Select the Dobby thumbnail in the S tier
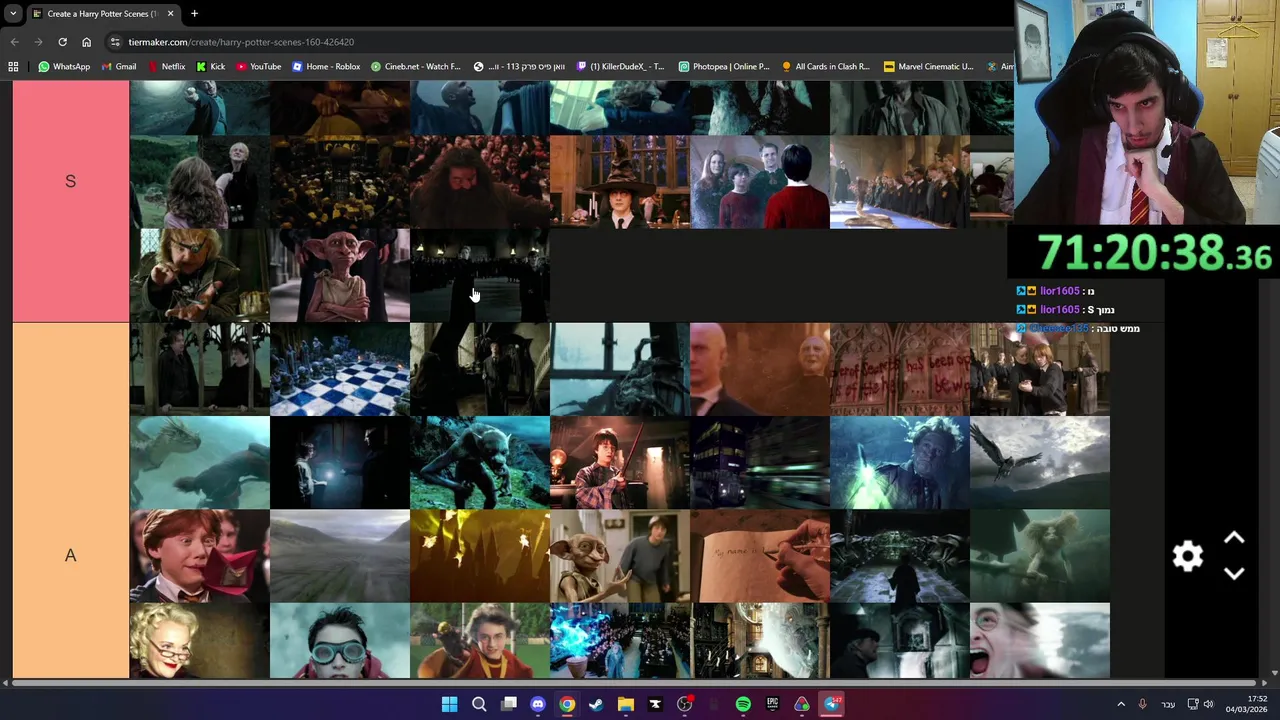This screenshot has height=720, width=1280. (x=340, y=275)
